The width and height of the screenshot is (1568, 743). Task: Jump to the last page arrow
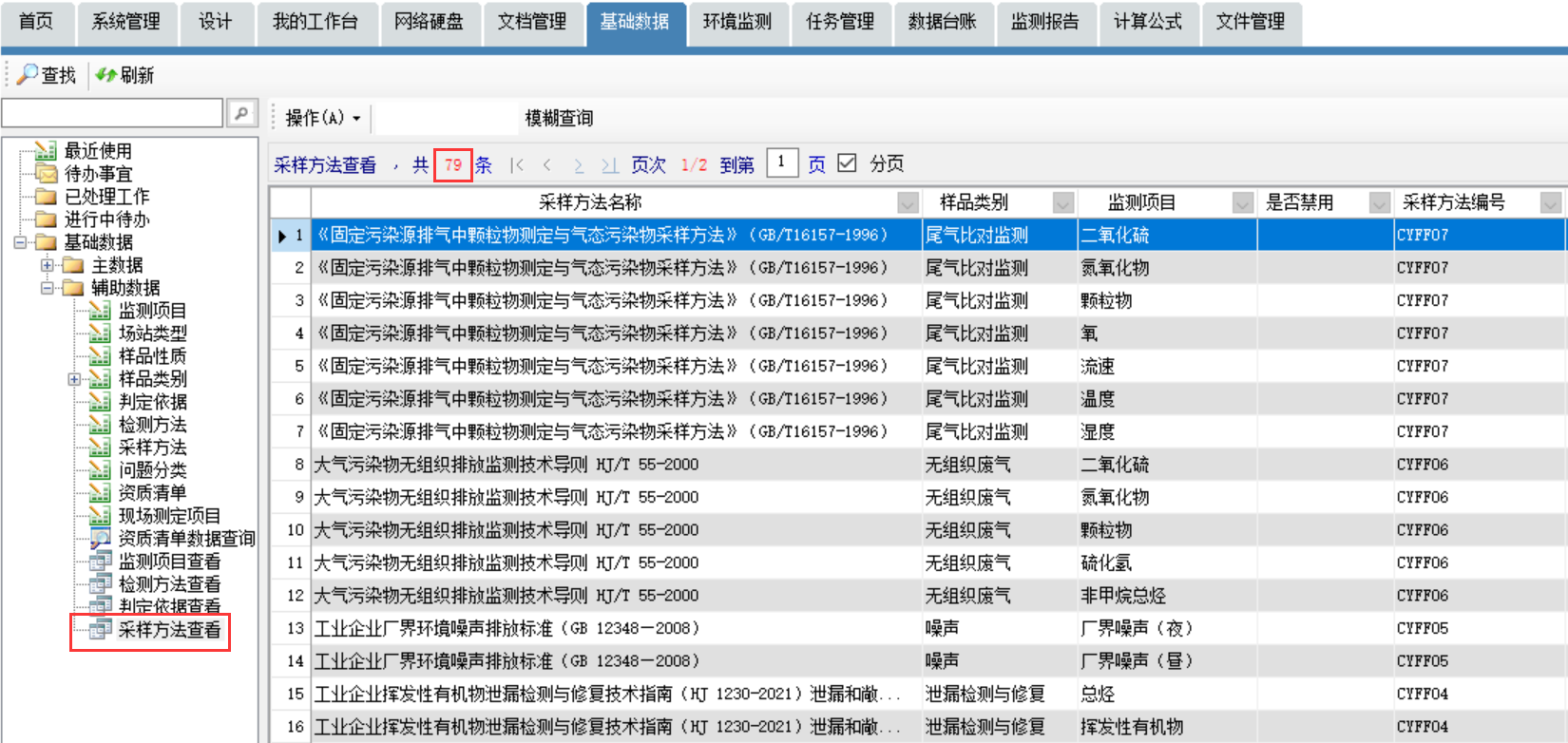[609, 165]
